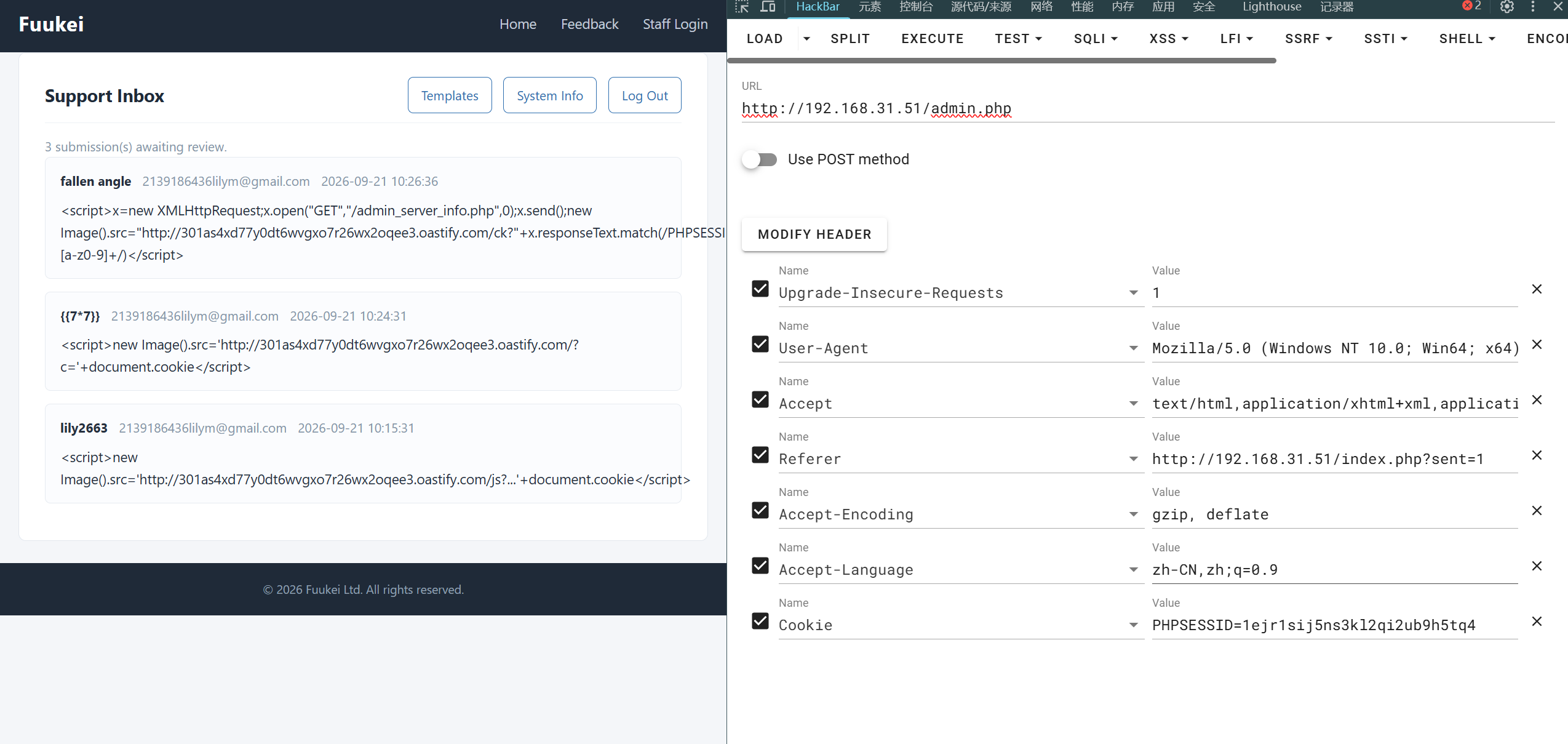Switch to the HackBar tab

point(818,7)
